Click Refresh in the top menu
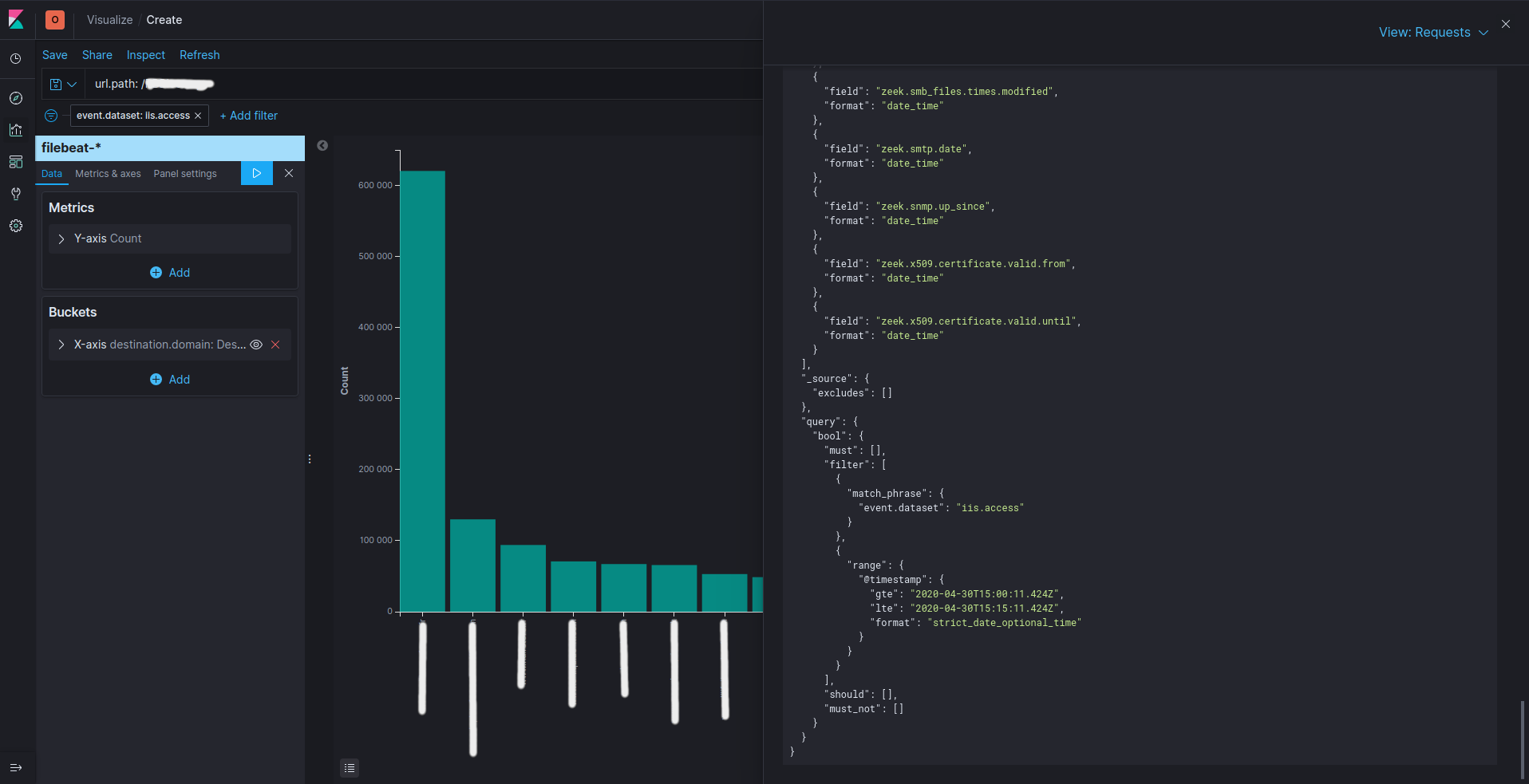1529x784 pixels. point(200,55)
